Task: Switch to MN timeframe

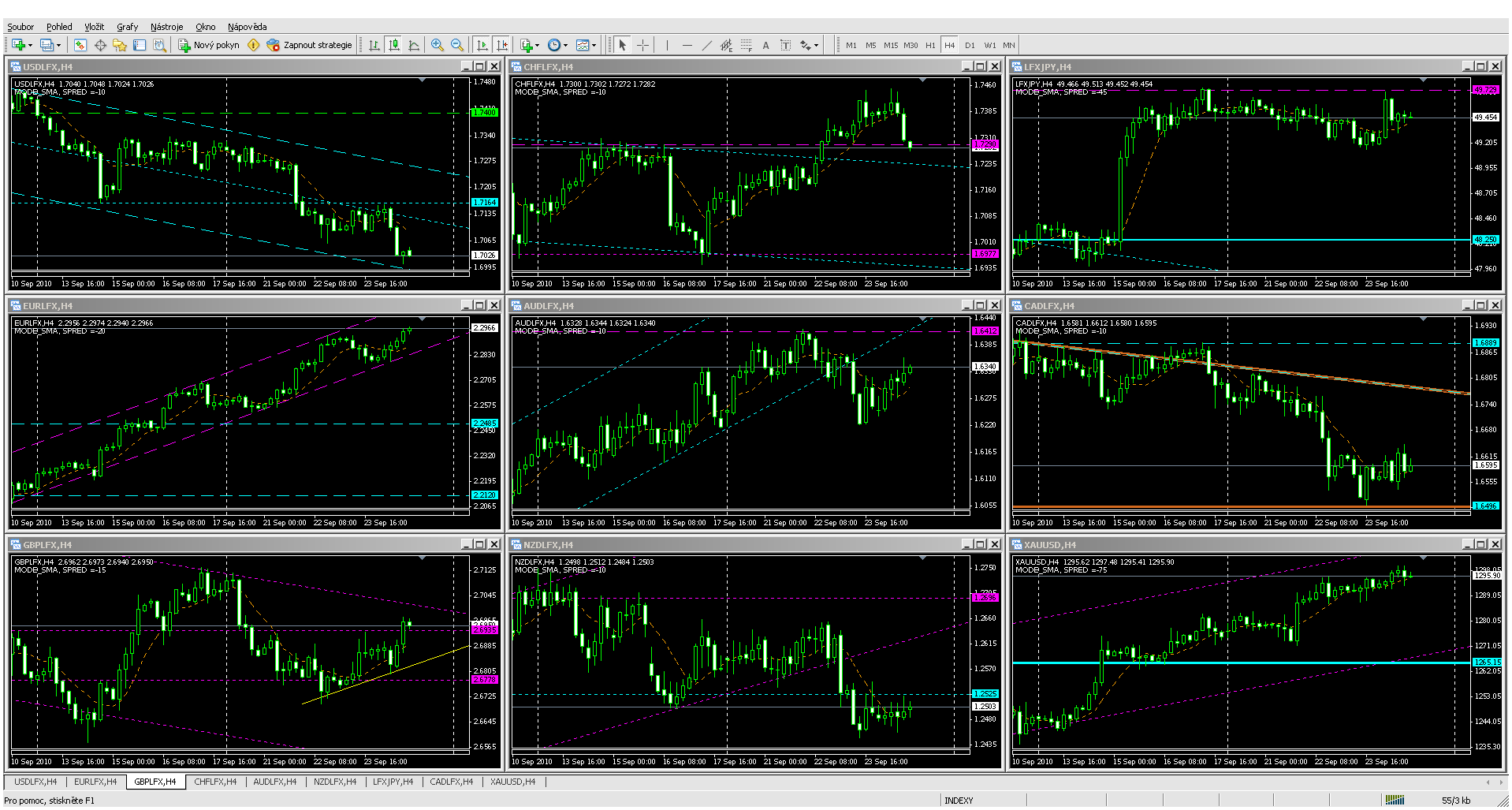Action: (1009, 46)
